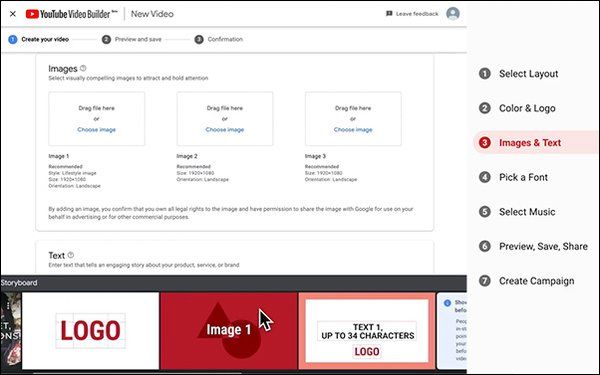The image size is (600, 375).
Task: Click the Text section heading
Action: (57, 255)
